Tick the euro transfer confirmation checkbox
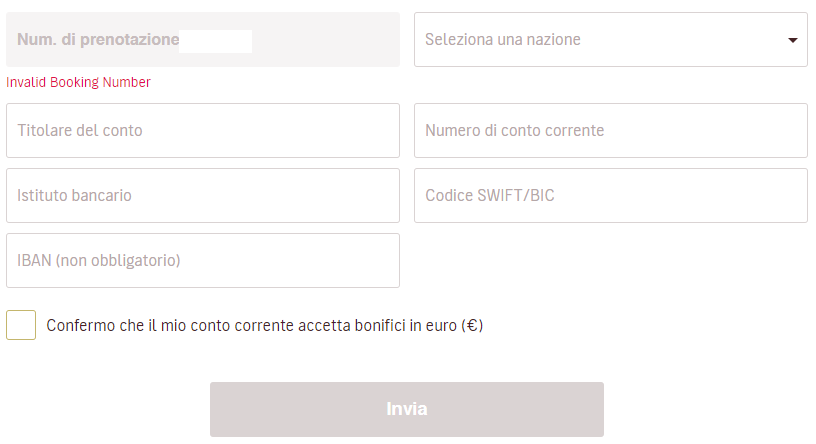Viewport: 816px width, 444px height. pyautogui.click(x=21, y=325)
